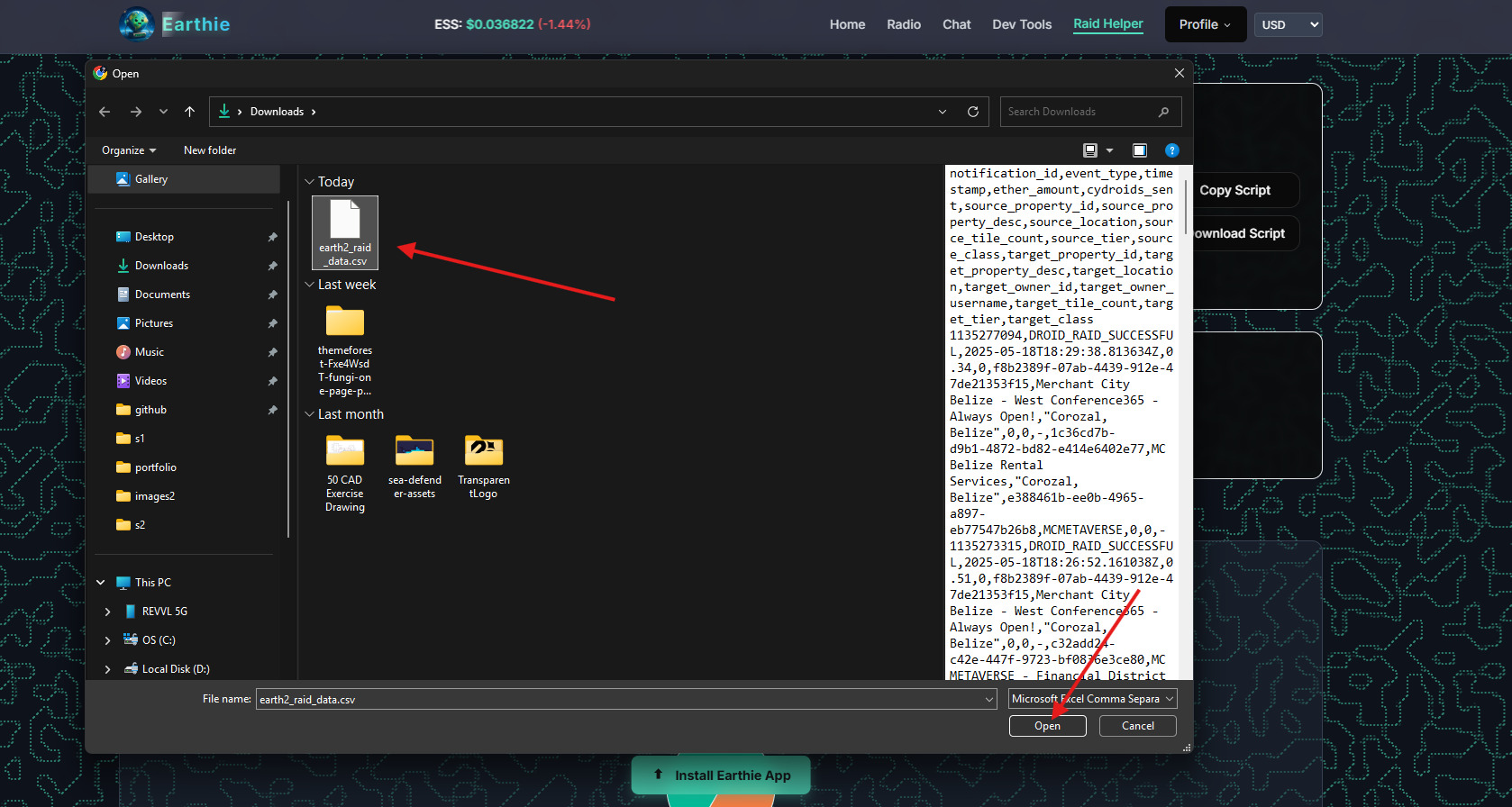Select Documents in the navigation pane
Screen dimensions: 1512x807
tap(162, 295)
